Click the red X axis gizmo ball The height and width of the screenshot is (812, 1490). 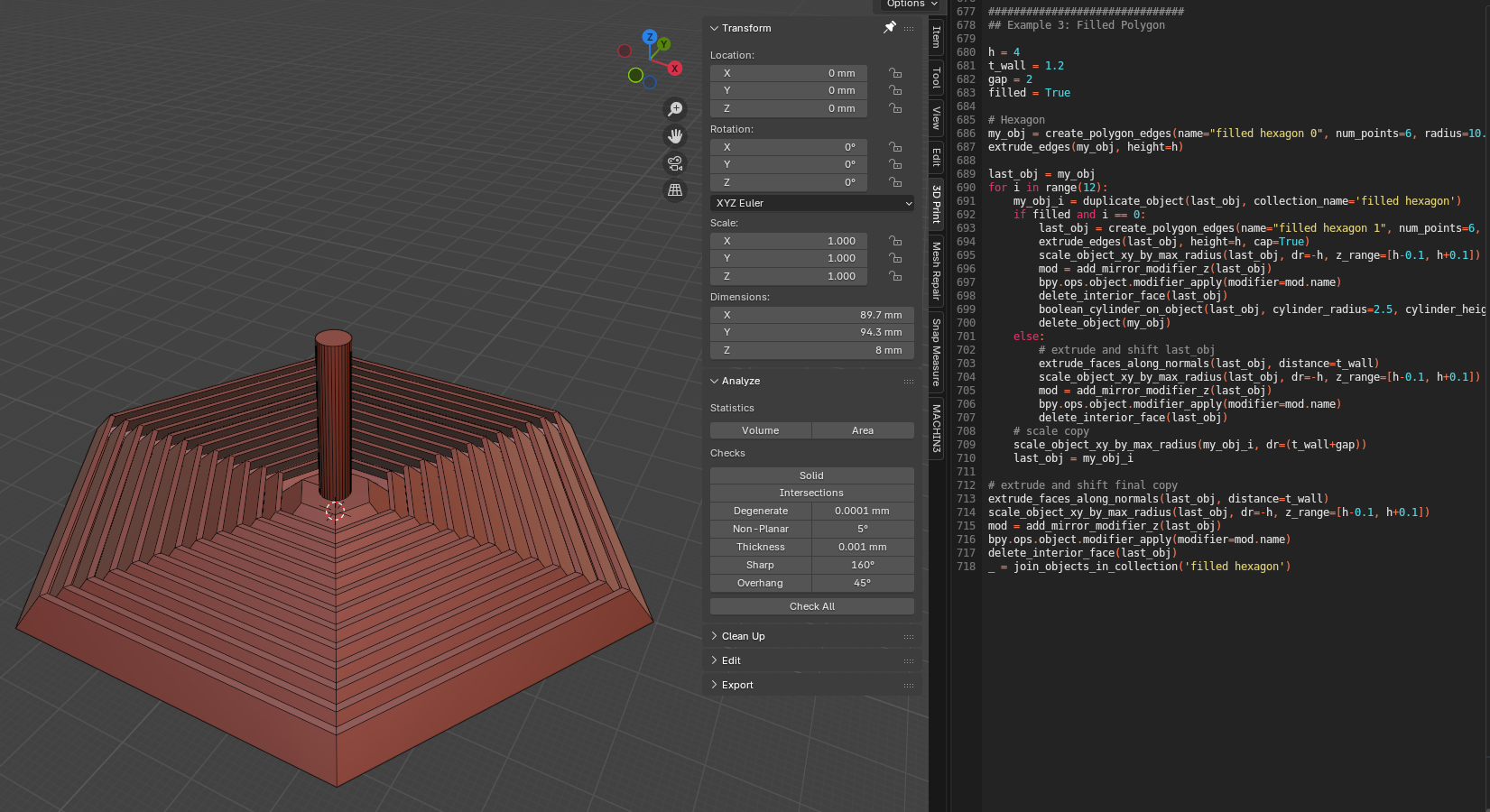pyautogui.click(x=674, y=69)
